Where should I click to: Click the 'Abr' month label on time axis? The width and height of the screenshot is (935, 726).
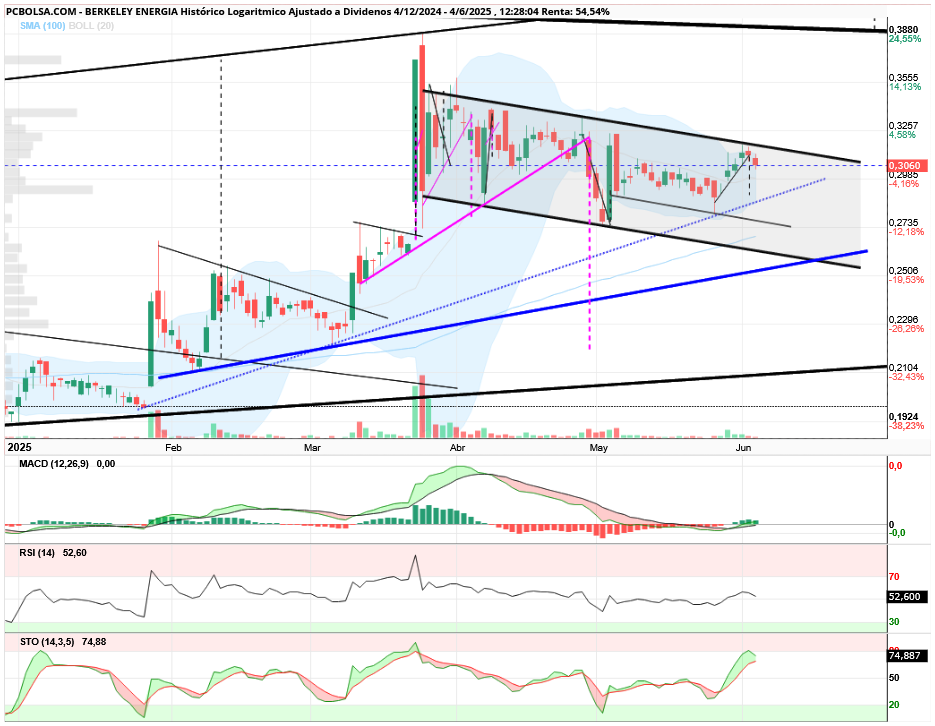point(457,448)
